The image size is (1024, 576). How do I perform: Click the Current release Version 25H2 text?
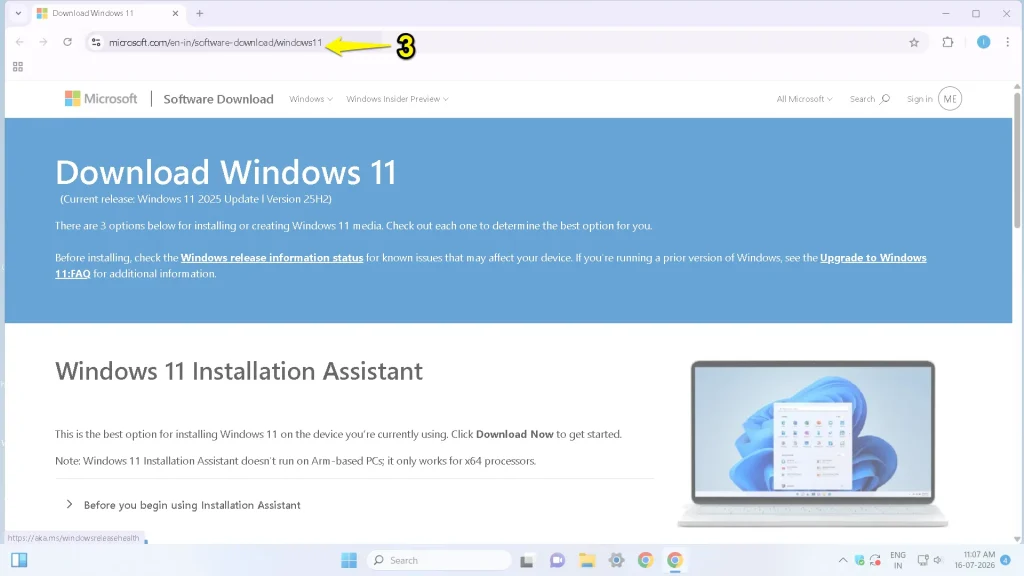pyautogui.click(x=196, y=199)
